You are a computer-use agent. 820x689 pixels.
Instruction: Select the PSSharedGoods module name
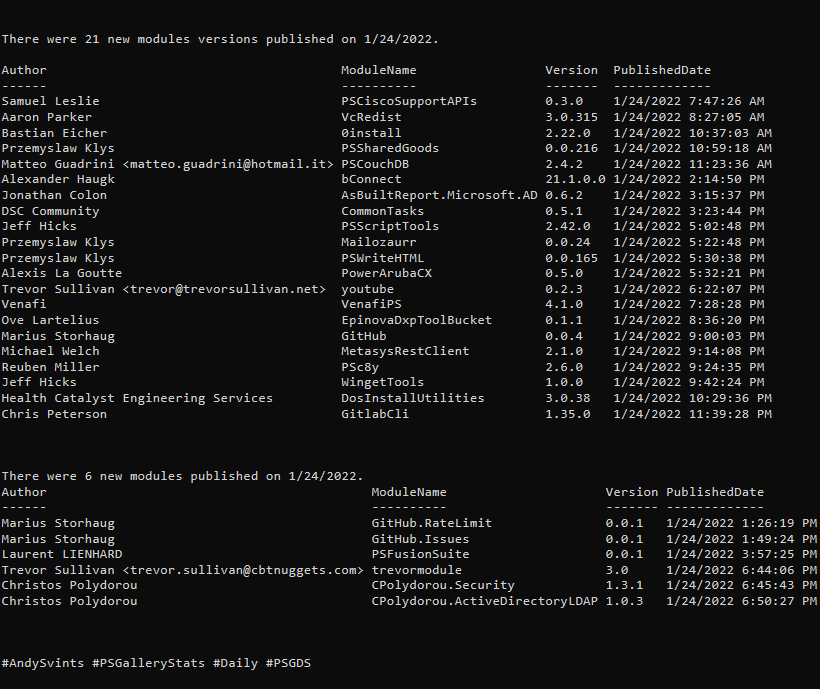coord(390,148)
